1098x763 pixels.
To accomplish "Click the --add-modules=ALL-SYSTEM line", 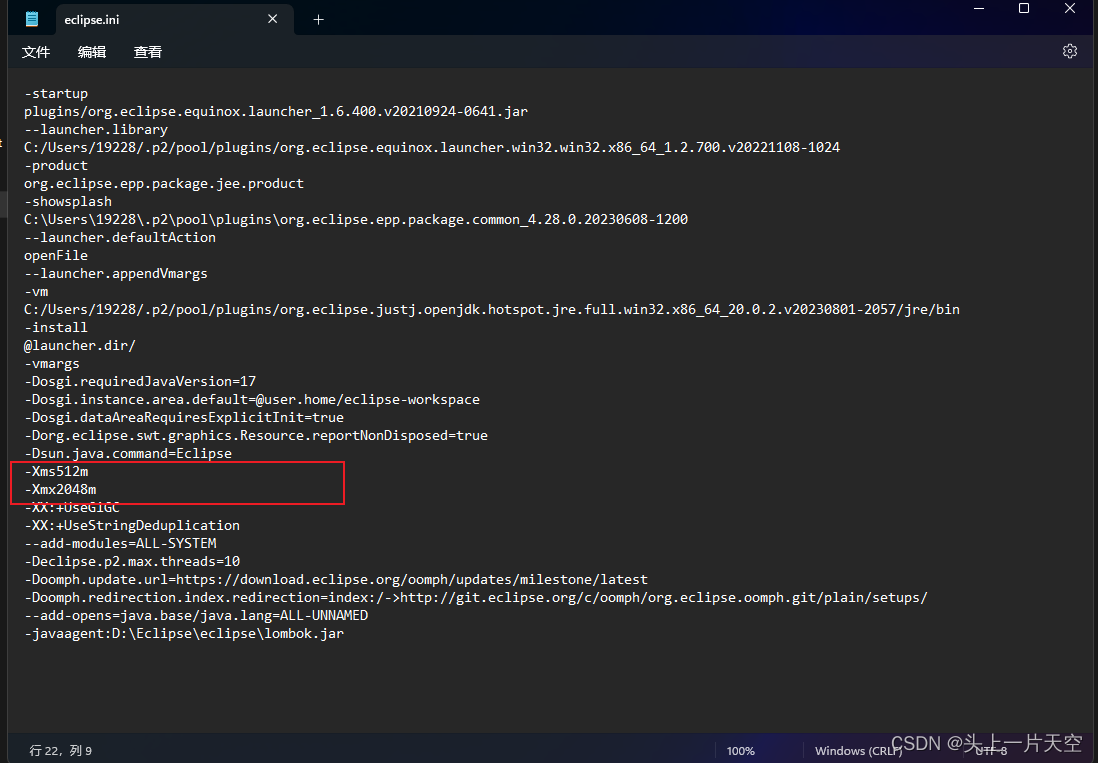I will click(120, 544).
